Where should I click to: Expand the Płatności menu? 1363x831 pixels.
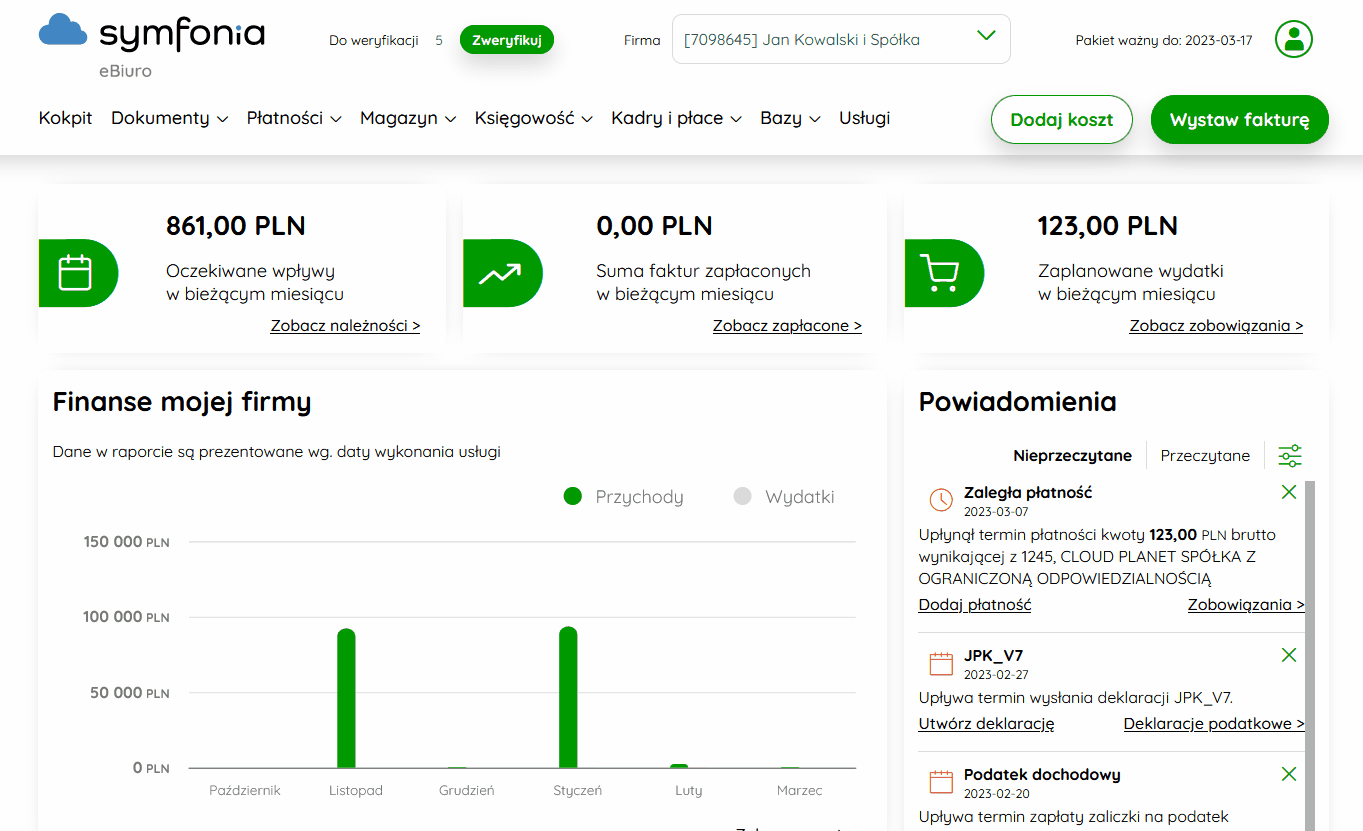coord(294,118)
